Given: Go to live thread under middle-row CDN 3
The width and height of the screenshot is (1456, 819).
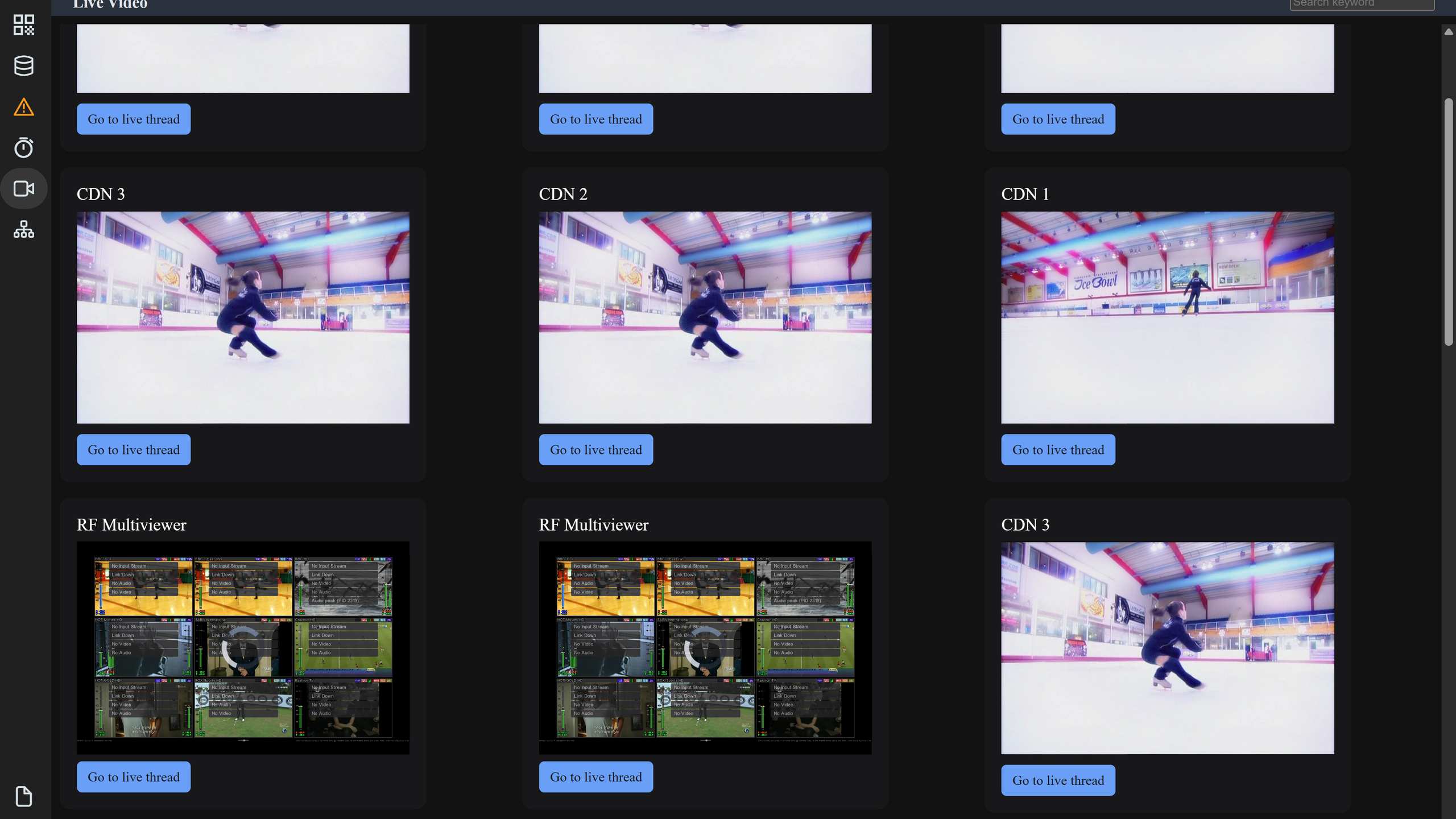Looking at the screenshot, I should coord(134,449).
